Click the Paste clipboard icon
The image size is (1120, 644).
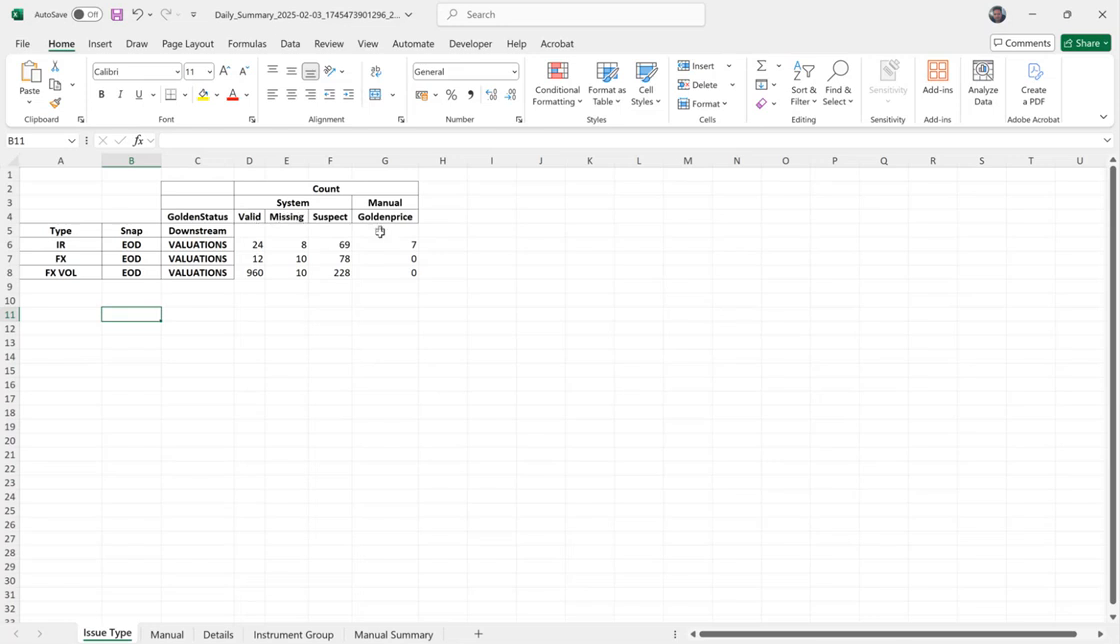[x=29, y=72]
